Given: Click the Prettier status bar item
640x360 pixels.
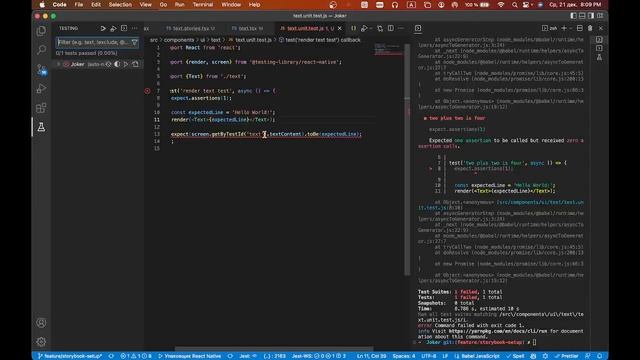Looking at the screenshot, I should coord(567,356).
